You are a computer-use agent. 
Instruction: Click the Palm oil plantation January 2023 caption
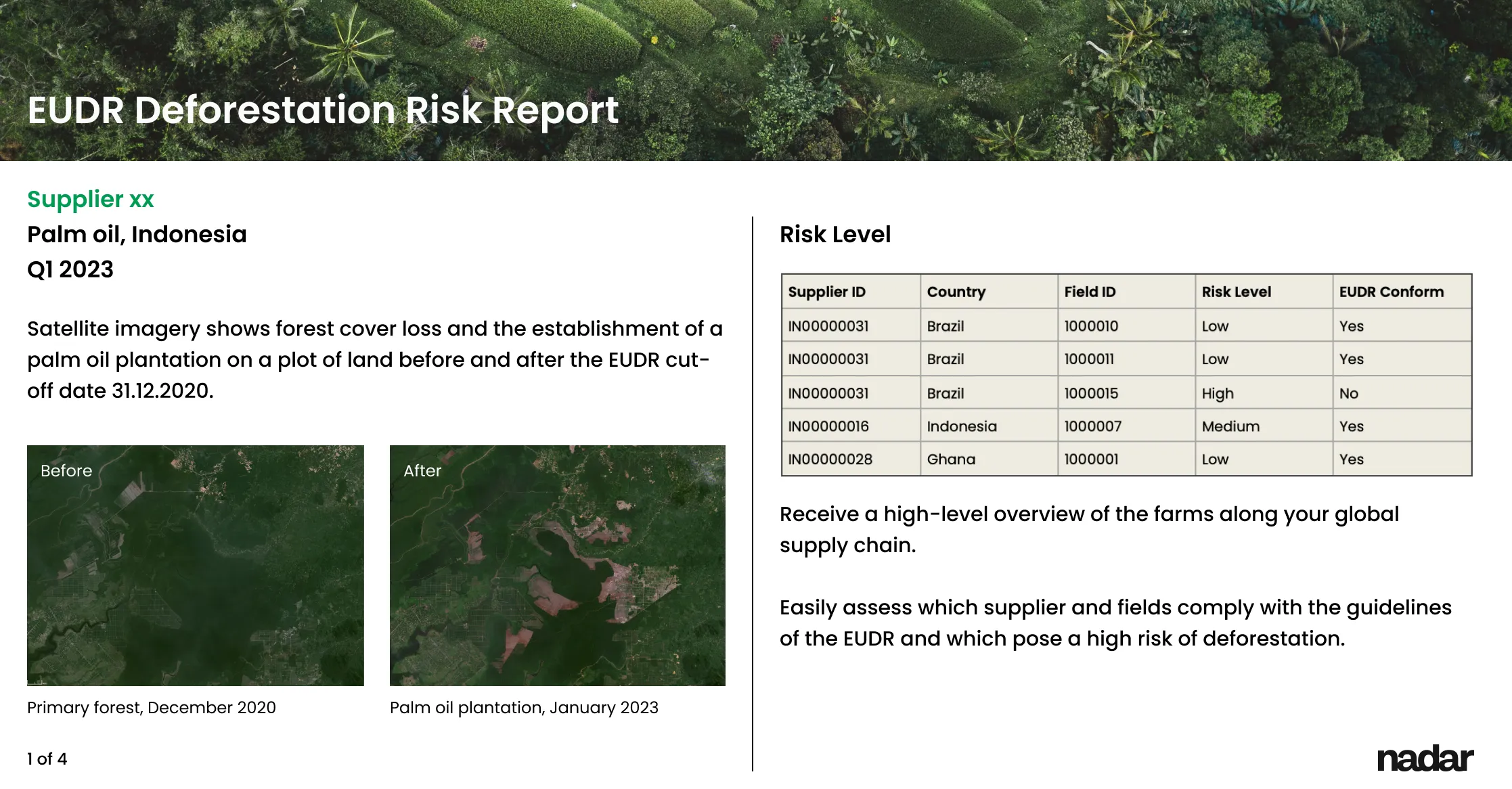tap(525, 707)
